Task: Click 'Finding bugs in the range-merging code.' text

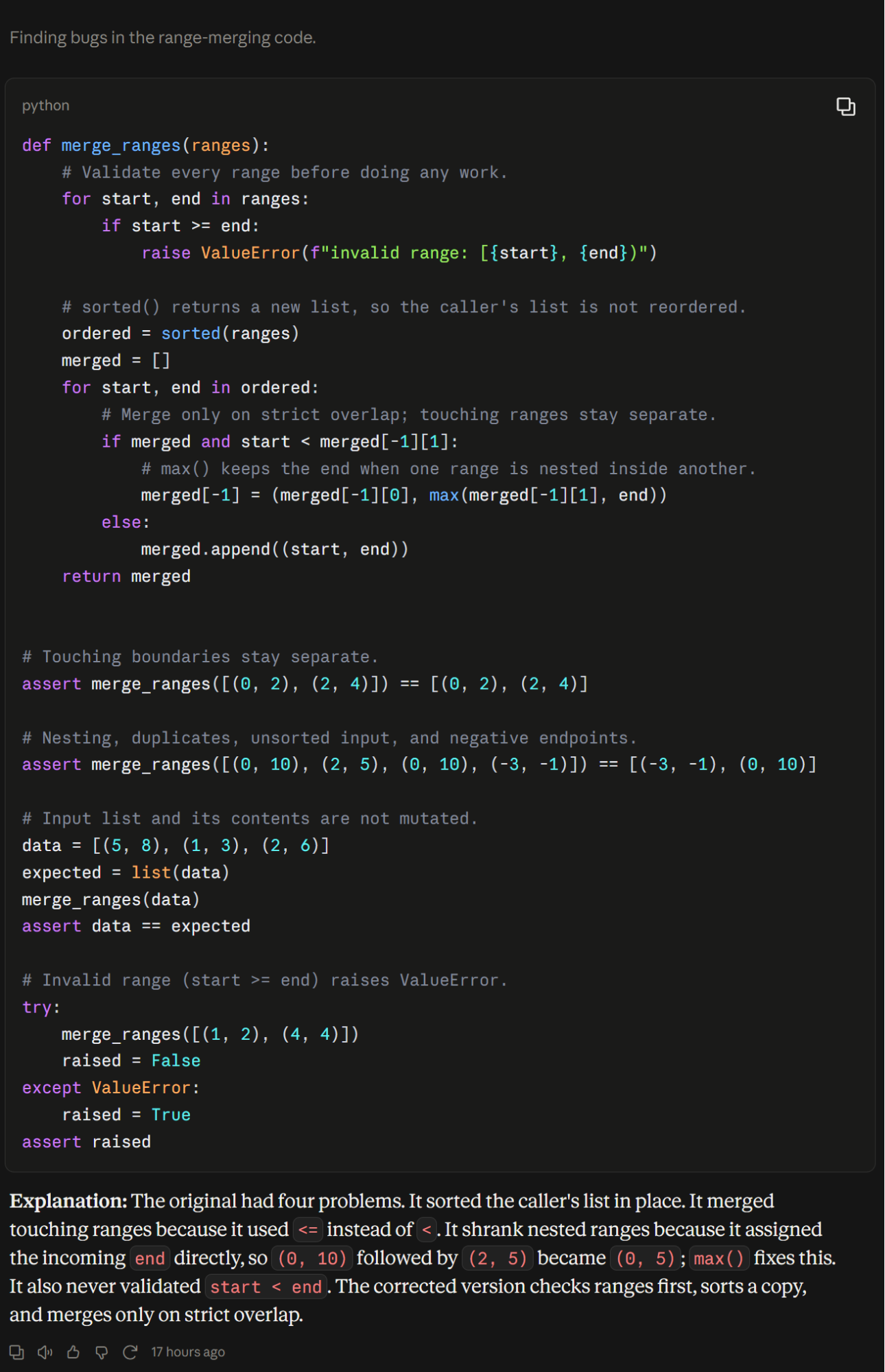Action: [x=163, y=38]
